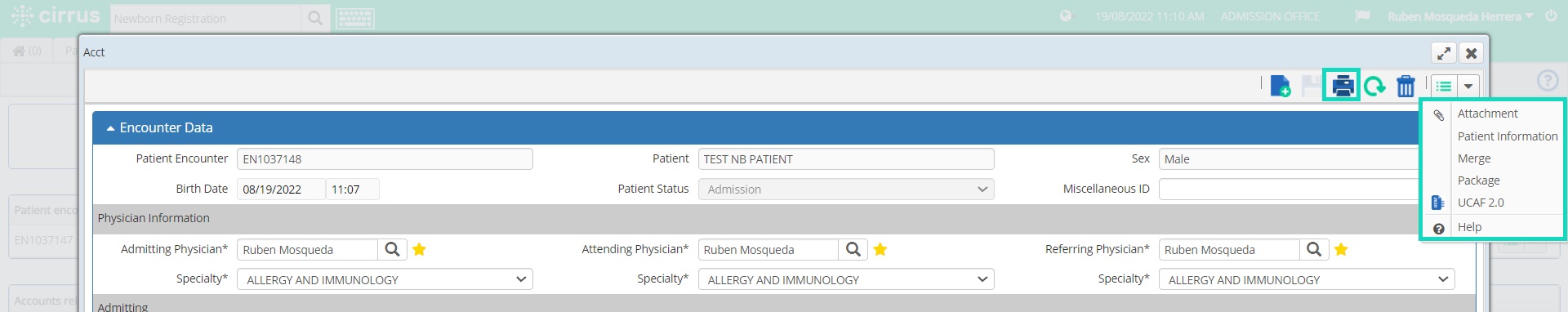Mark Attending Physician as favorite star

tap(880, 249)
